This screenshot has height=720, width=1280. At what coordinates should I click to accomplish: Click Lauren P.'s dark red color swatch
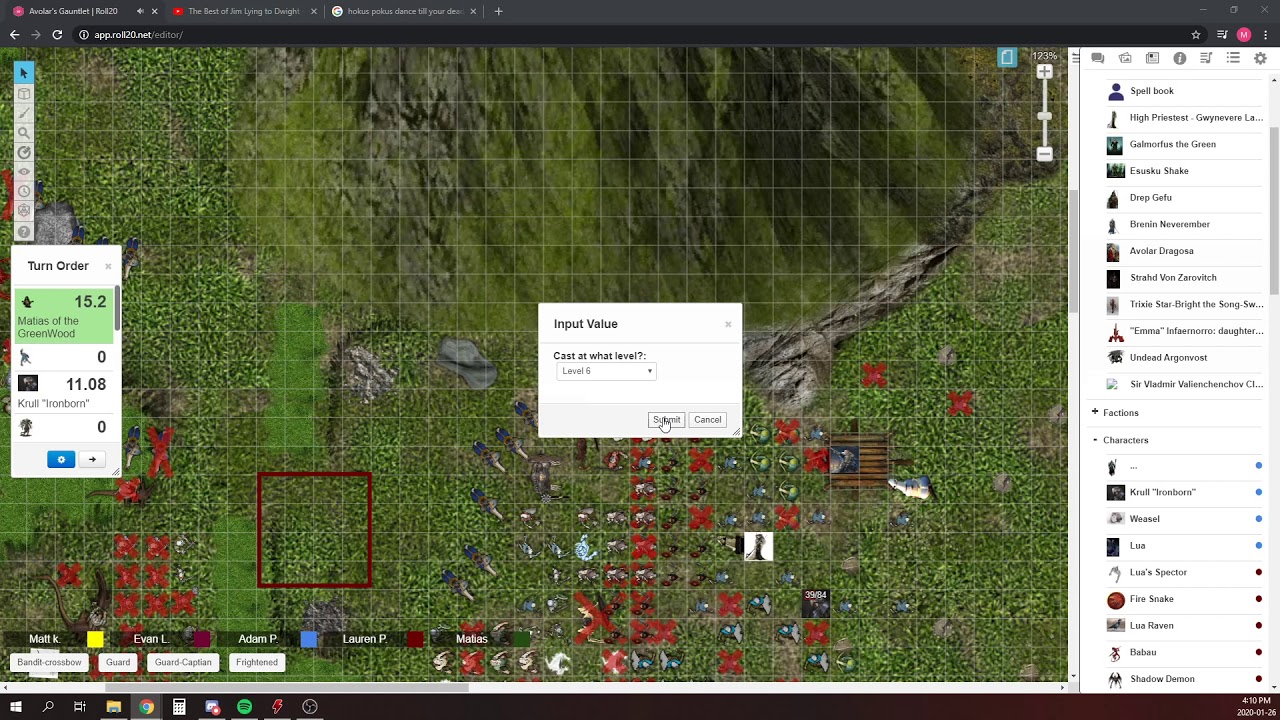(x=415, y=639)
